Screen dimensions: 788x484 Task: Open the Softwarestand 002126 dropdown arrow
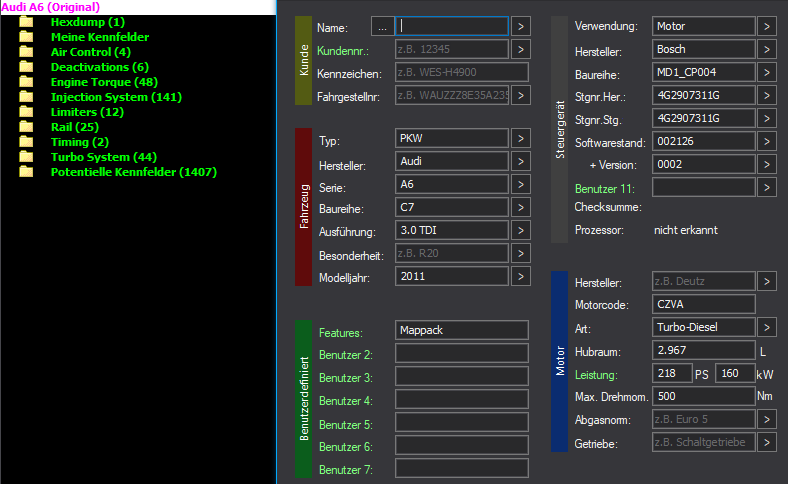(767, 142)
